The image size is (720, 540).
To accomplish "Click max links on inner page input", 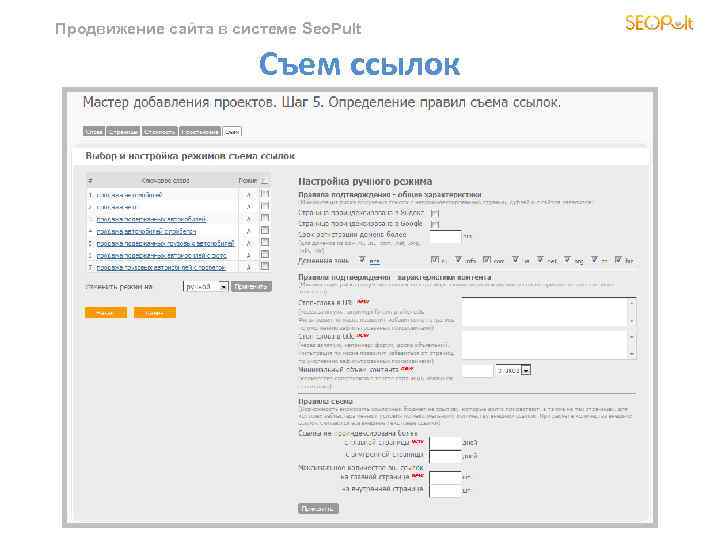I will click(445, 490).
